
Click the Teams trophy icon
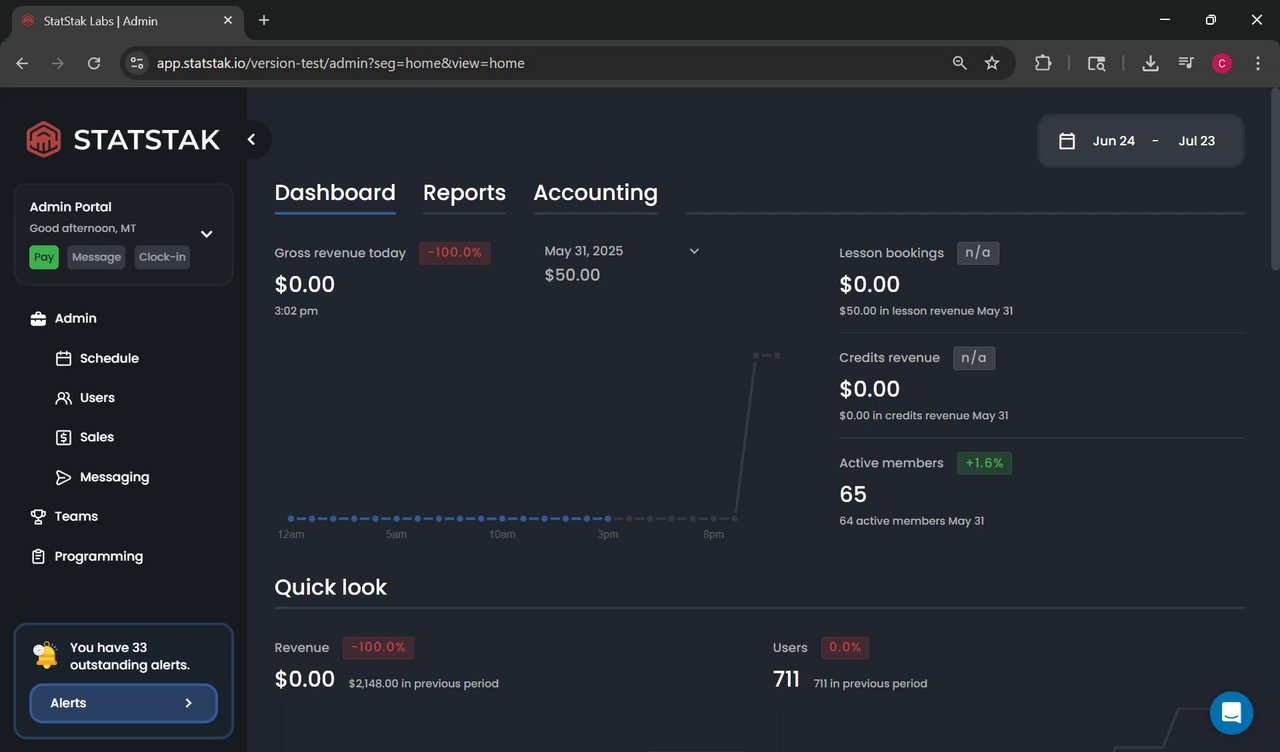tap(38, 517)
